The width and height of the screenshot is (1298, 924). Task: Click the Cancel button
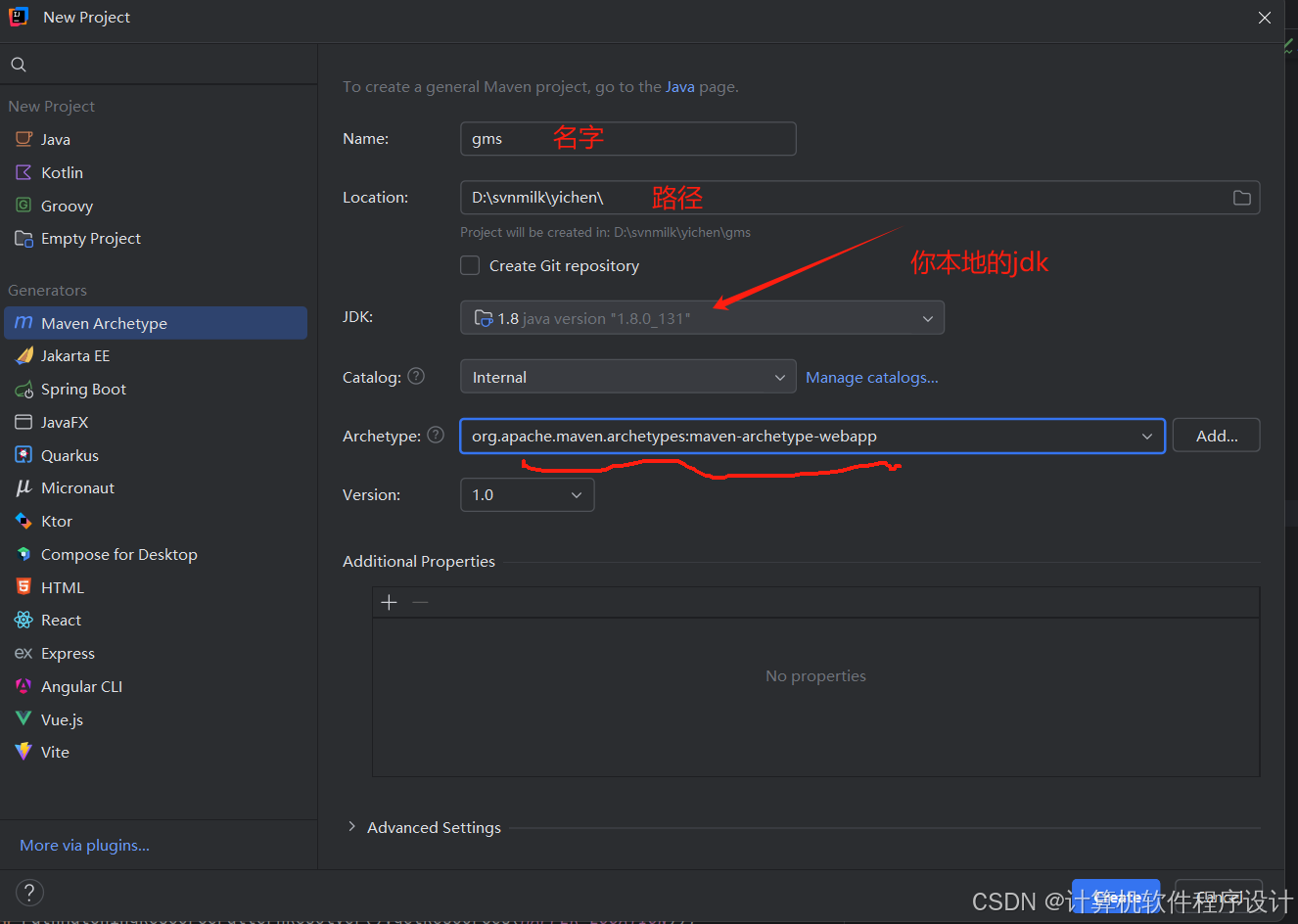(x=1219, y=896)
